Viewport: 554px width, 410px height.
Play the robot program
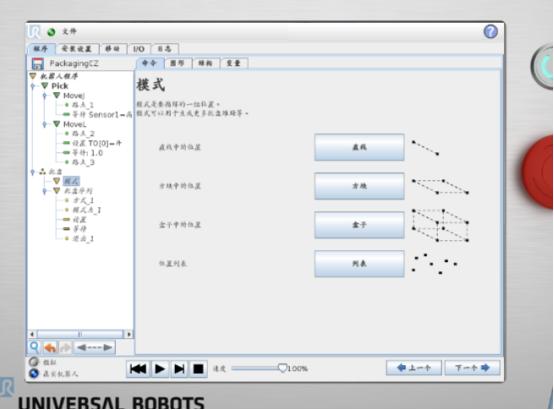click(160, 369)
